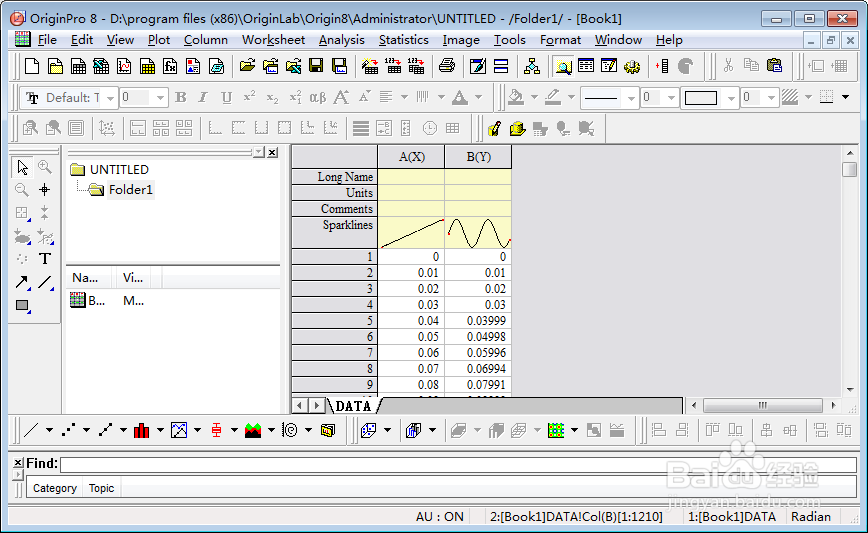Image resolution: width=868 pixels, height=533 pixels.
Task: Select the DATA worksheet tab
Action: click(x=353, y=406)
